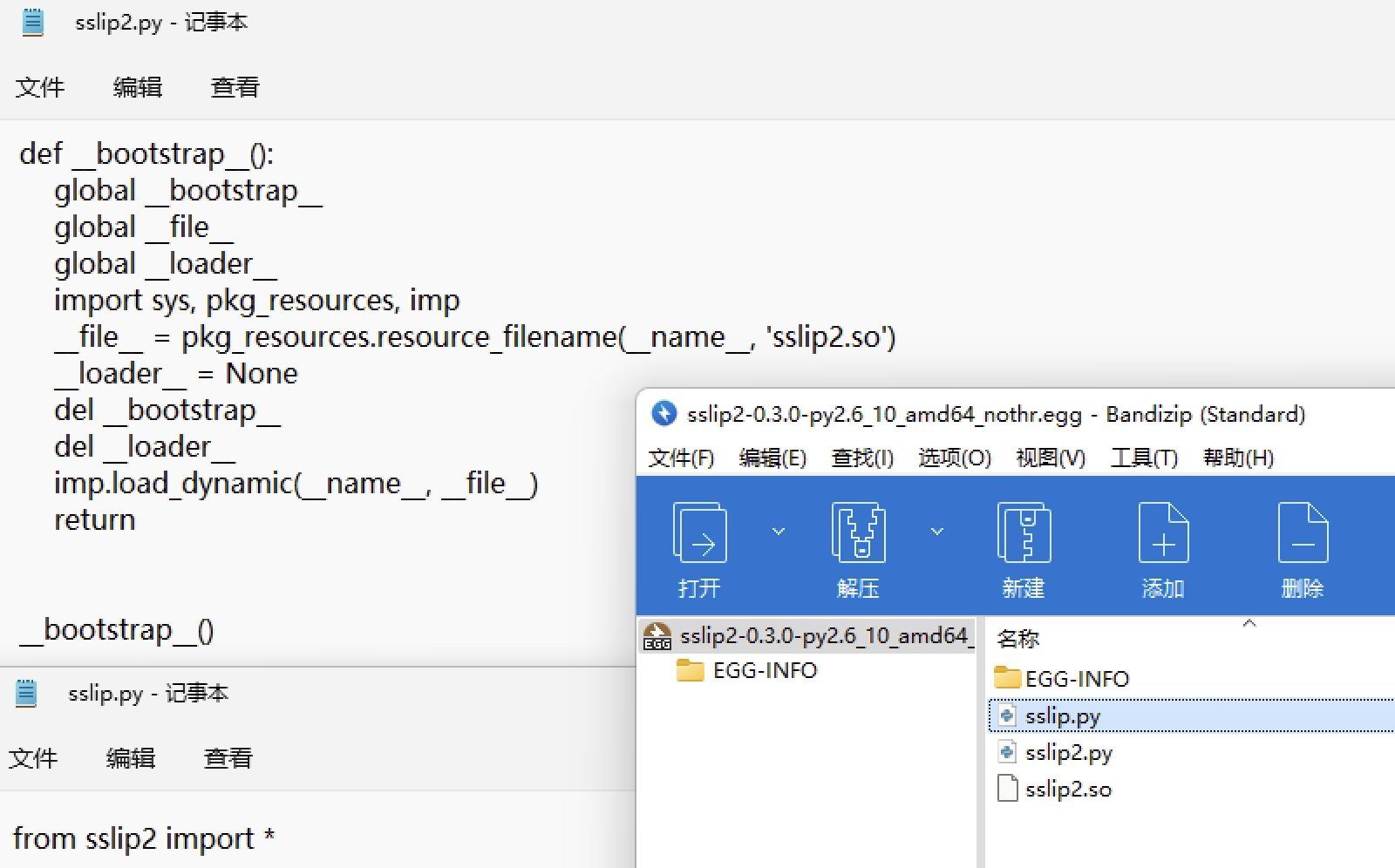Click the imp.load_dynamic line in Notepad
Image resolution: width=1395 pixels, height=868 pixels.
coord(296,484)
